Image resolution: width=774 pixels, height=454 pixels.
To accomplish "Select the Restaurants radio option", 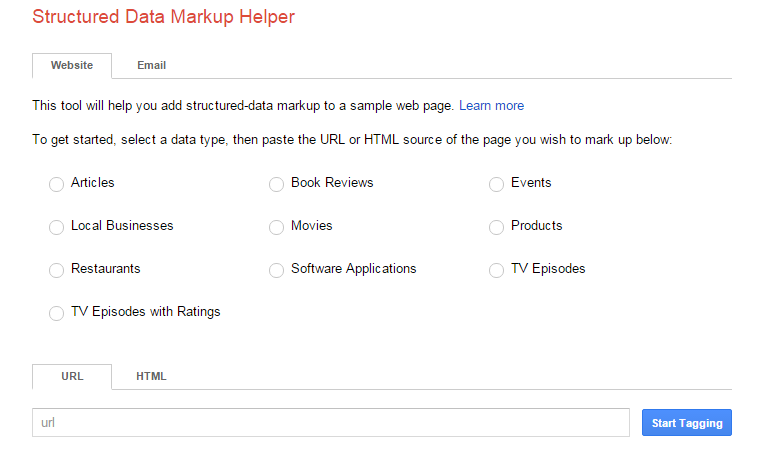I will pyautogui.click(x=56, y=271).
